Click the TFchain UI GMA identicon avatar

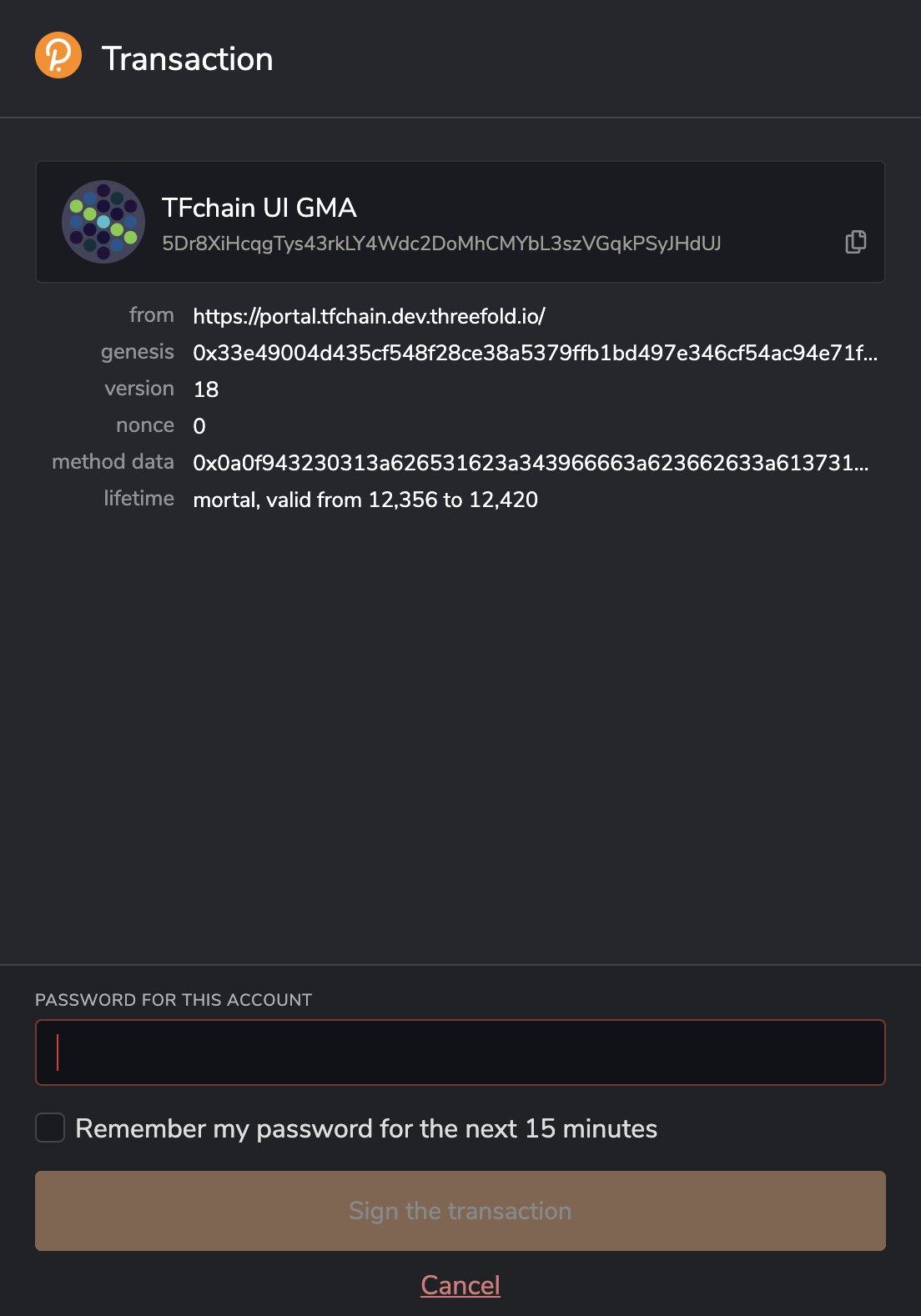103,222
